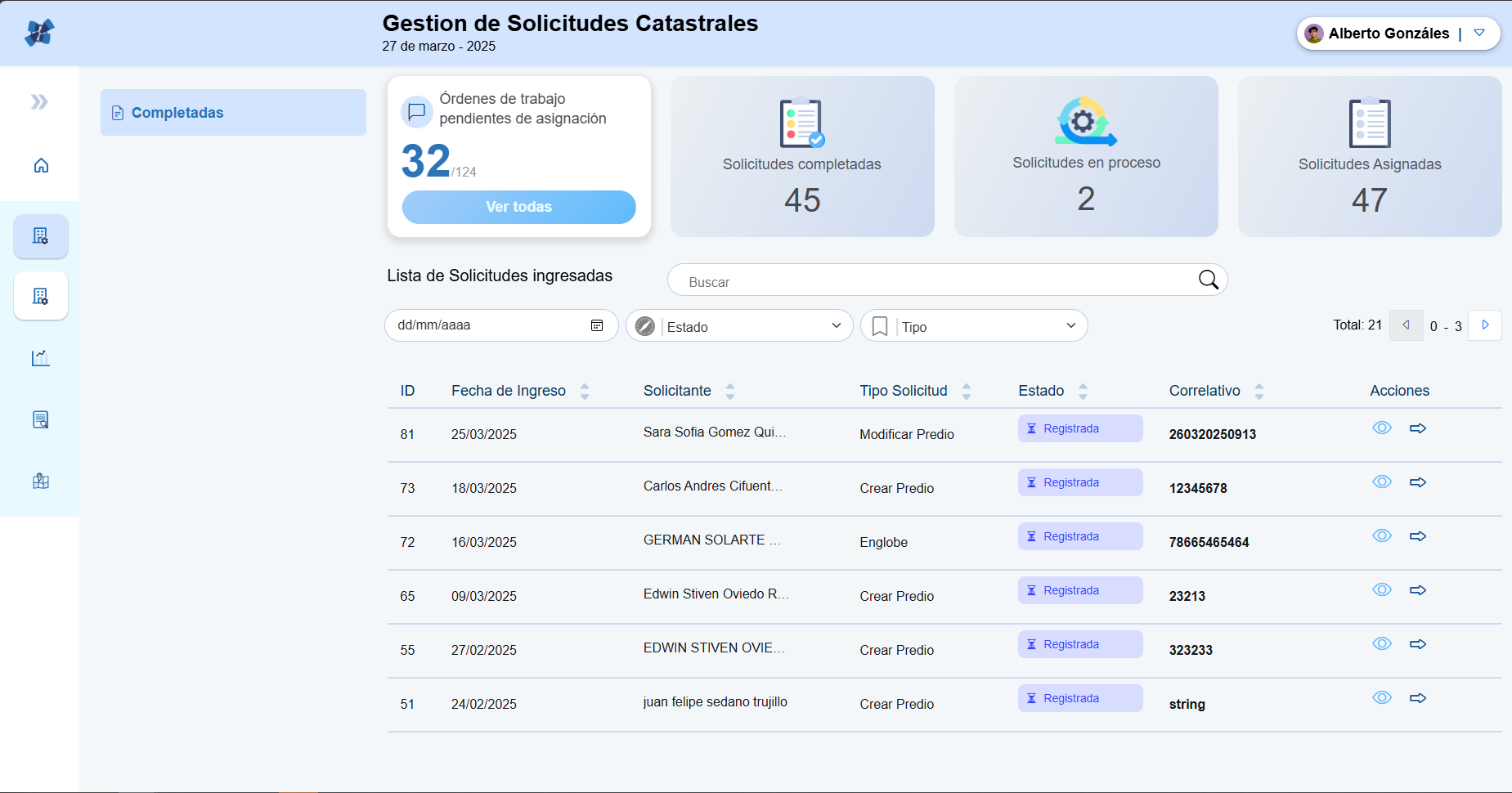Expand sidebar with double chevron icon

coord(39,102)
